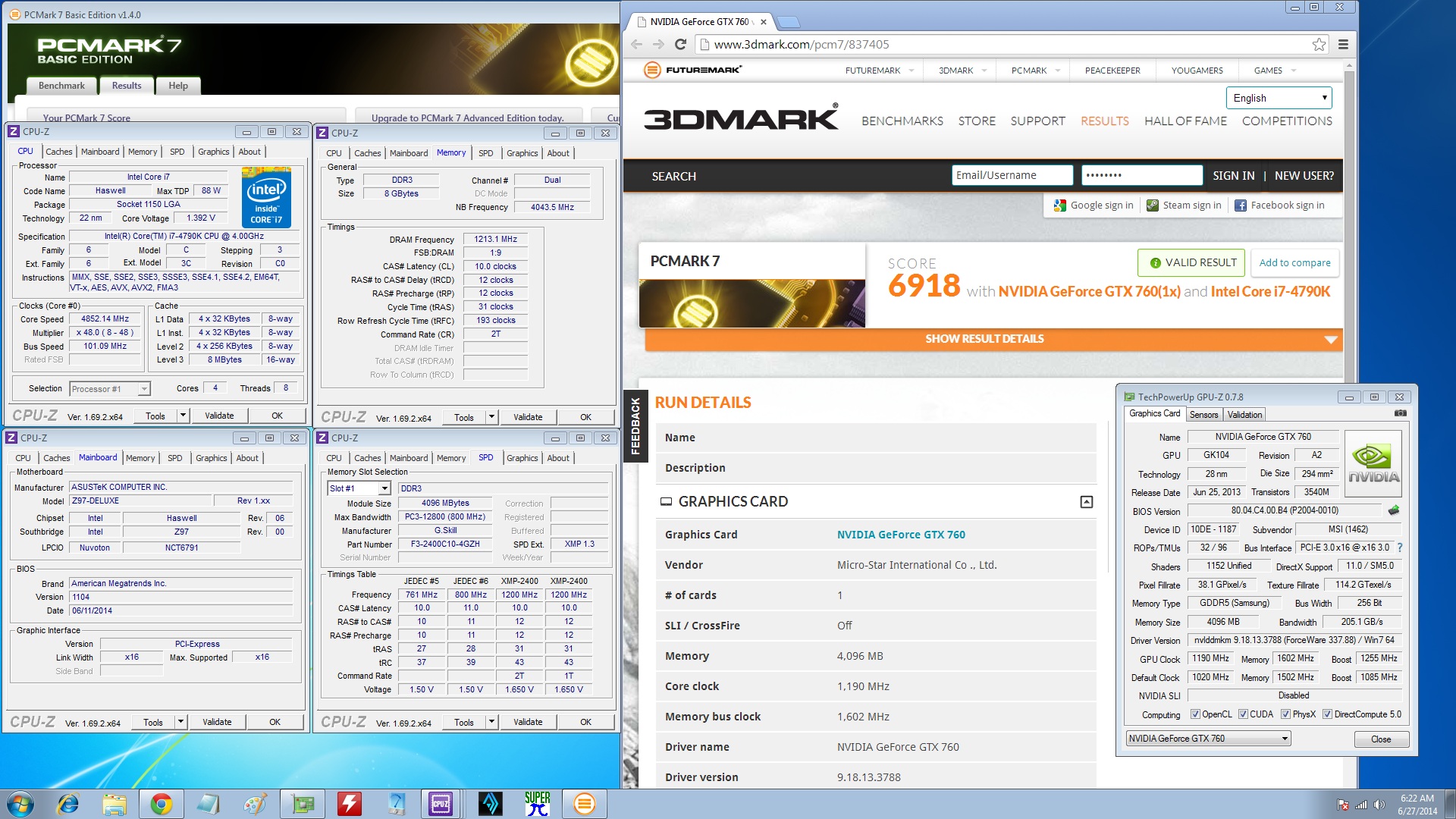The height and width of the screenshot is (819, 1456).
Task: Open Tools dropdown arrow in CPU-Z SPD window
Action: [491, 722]
